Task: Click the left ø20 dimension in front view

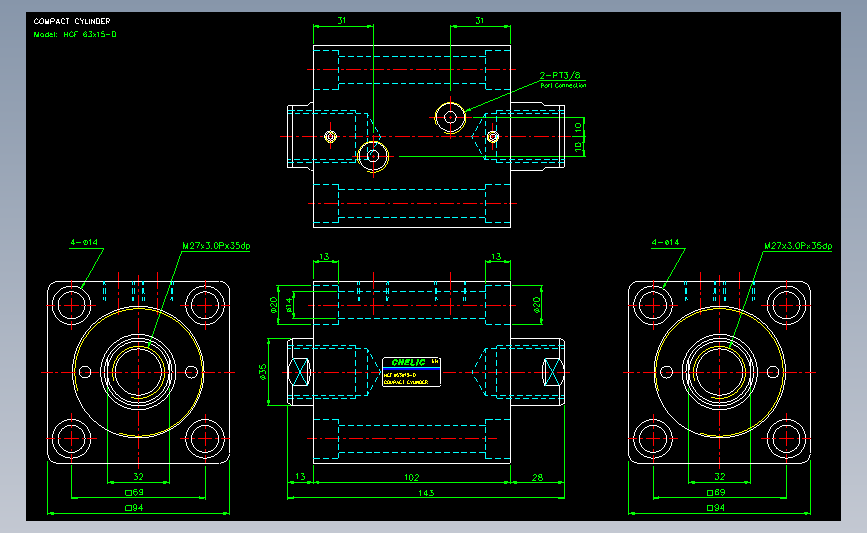Action: 273,305
